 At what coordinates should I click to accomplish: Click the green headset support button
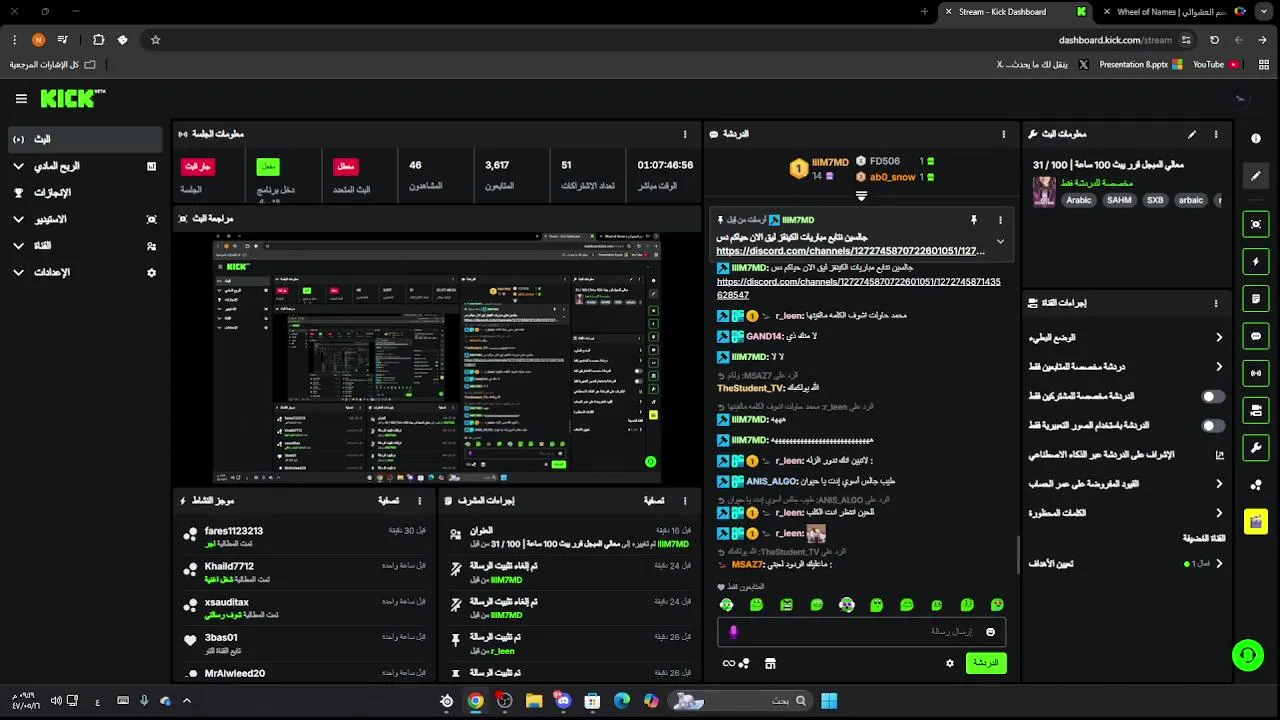[x=1247, y=655]
